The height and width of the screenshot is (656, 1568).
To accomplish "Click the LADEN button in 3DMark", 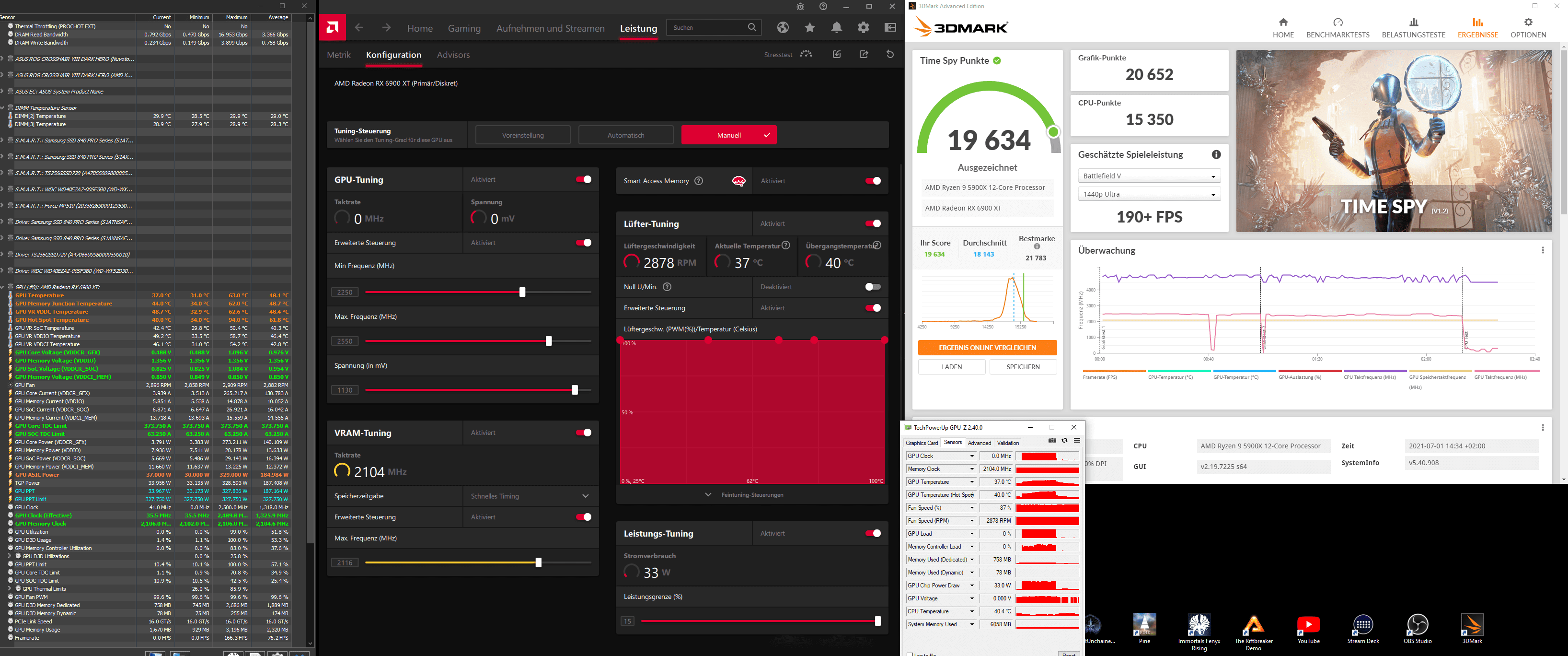I will pyautogui.click(x=951, y=367).
